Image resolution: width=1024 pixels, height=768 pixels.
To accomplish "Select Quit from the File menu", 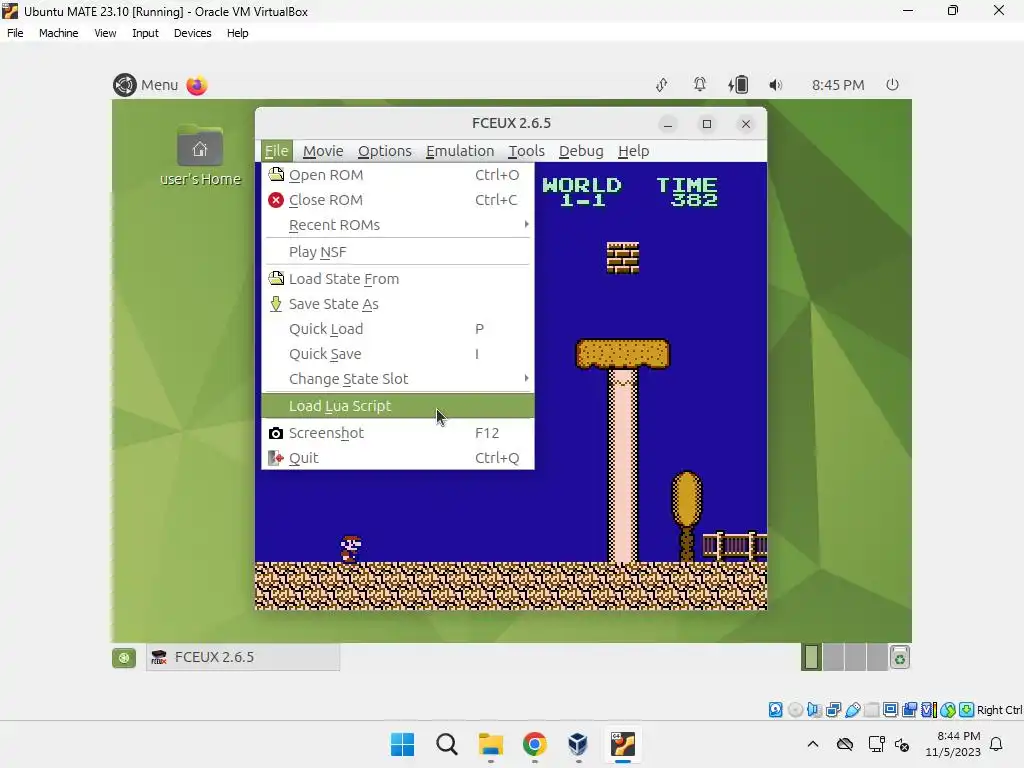I will click(398, 458).
